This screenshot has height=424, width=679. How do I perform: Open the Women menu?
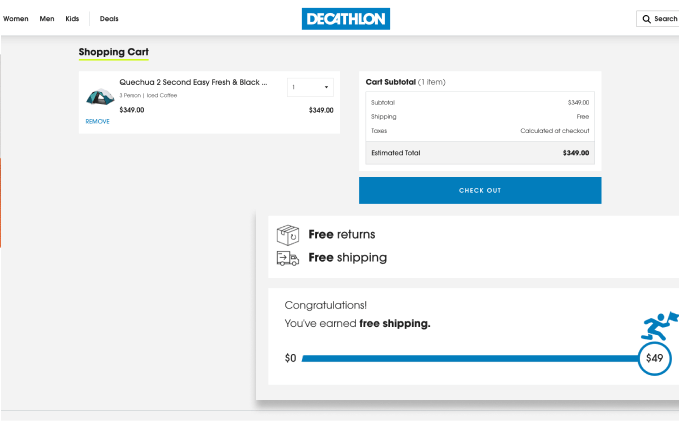coord(15,19)
